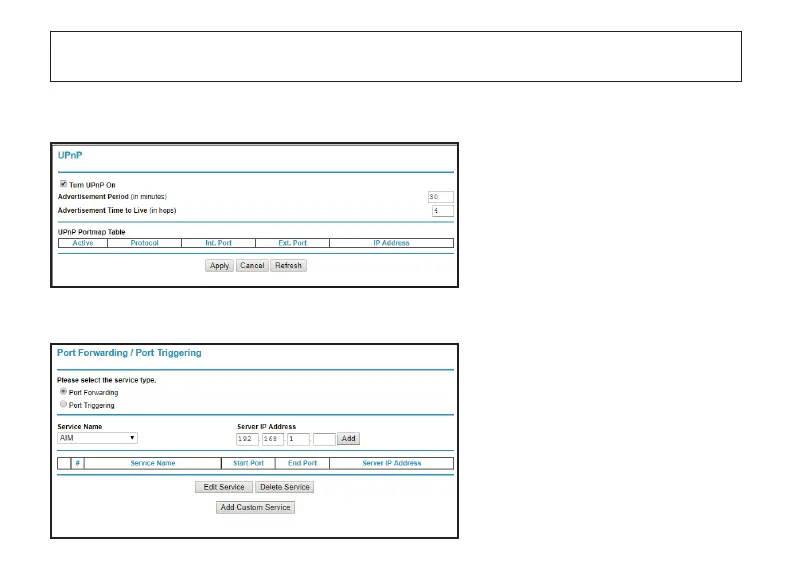Click the Protocol column header
The image size is (794, 567).
(144, 243)
